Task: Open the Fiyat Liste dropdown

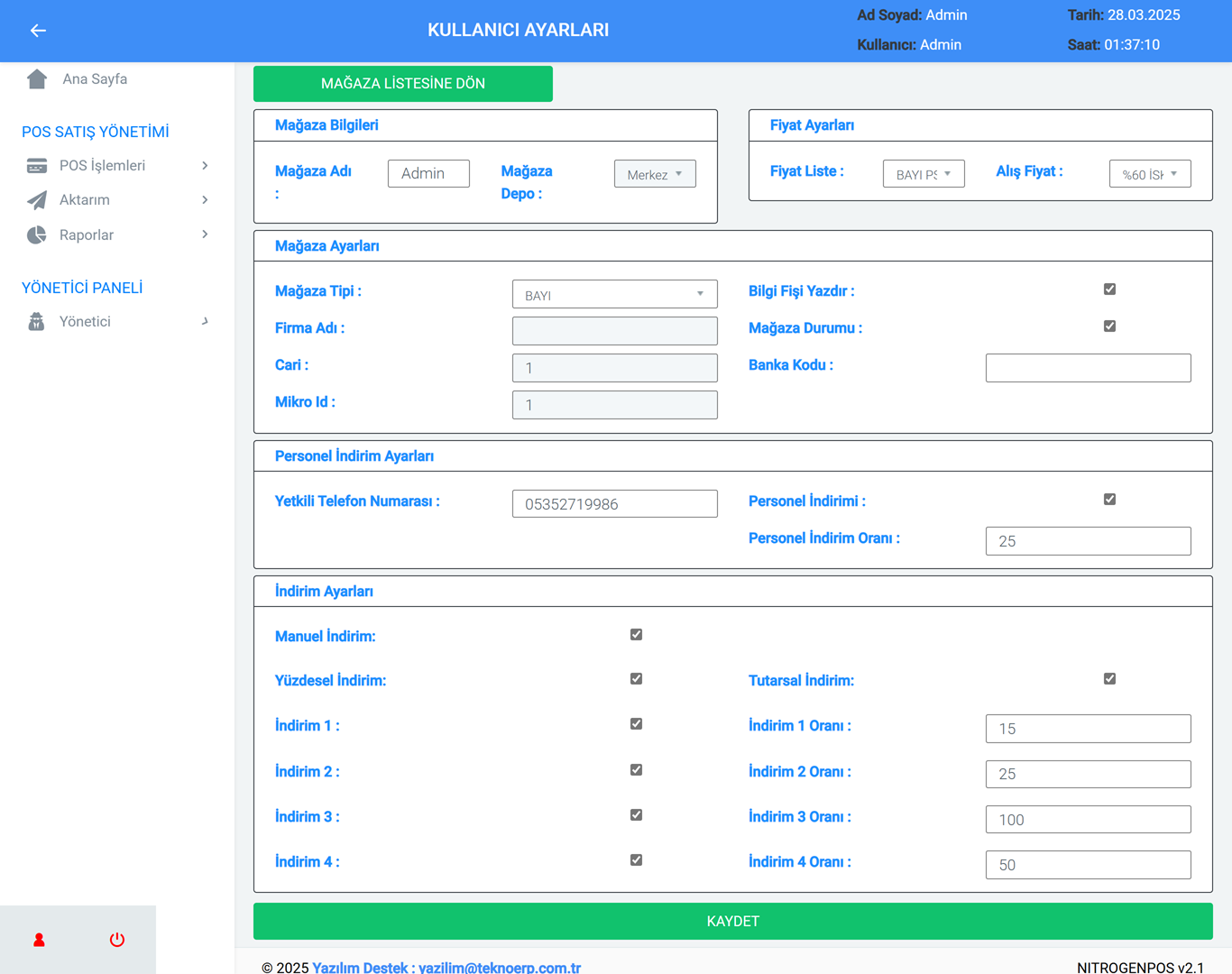Action: [924, 174]
